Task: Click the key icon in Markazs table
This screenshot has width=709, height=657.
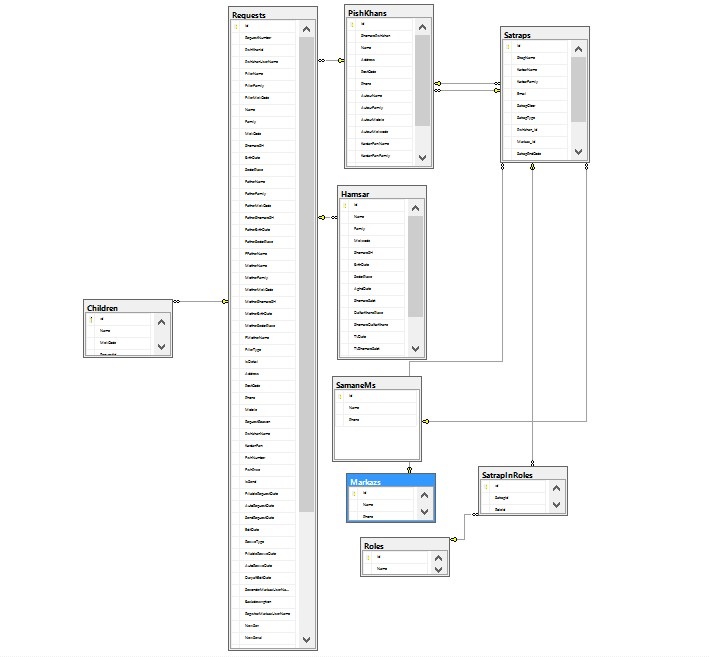Action: [352, 494]
